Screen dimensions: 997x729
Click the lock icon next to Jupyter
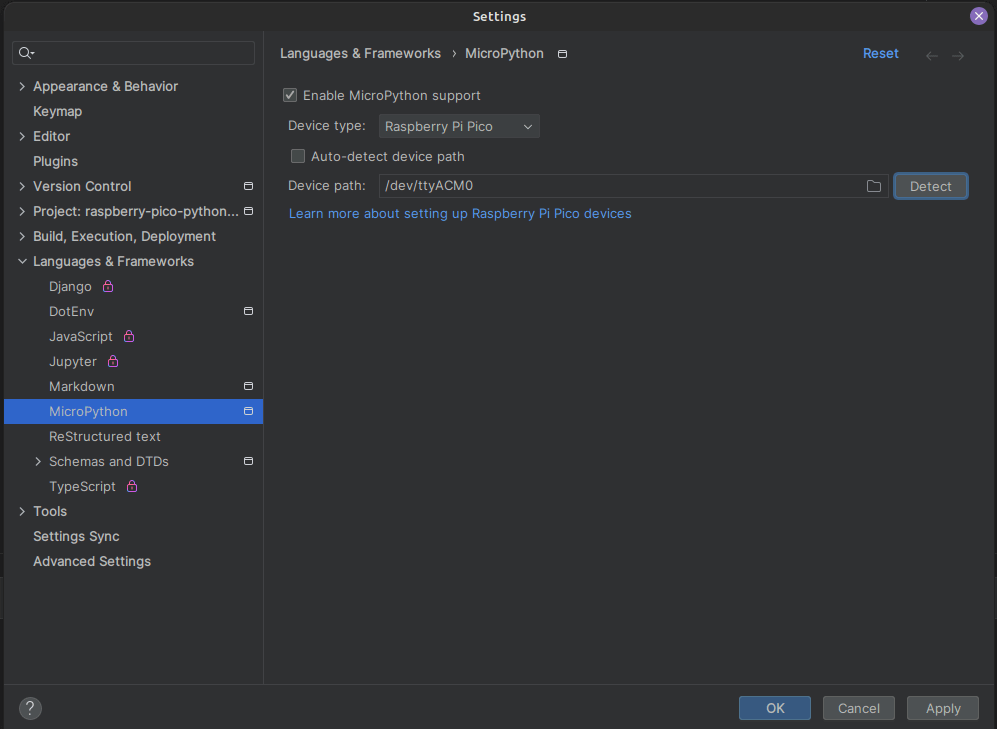(113, 361)
